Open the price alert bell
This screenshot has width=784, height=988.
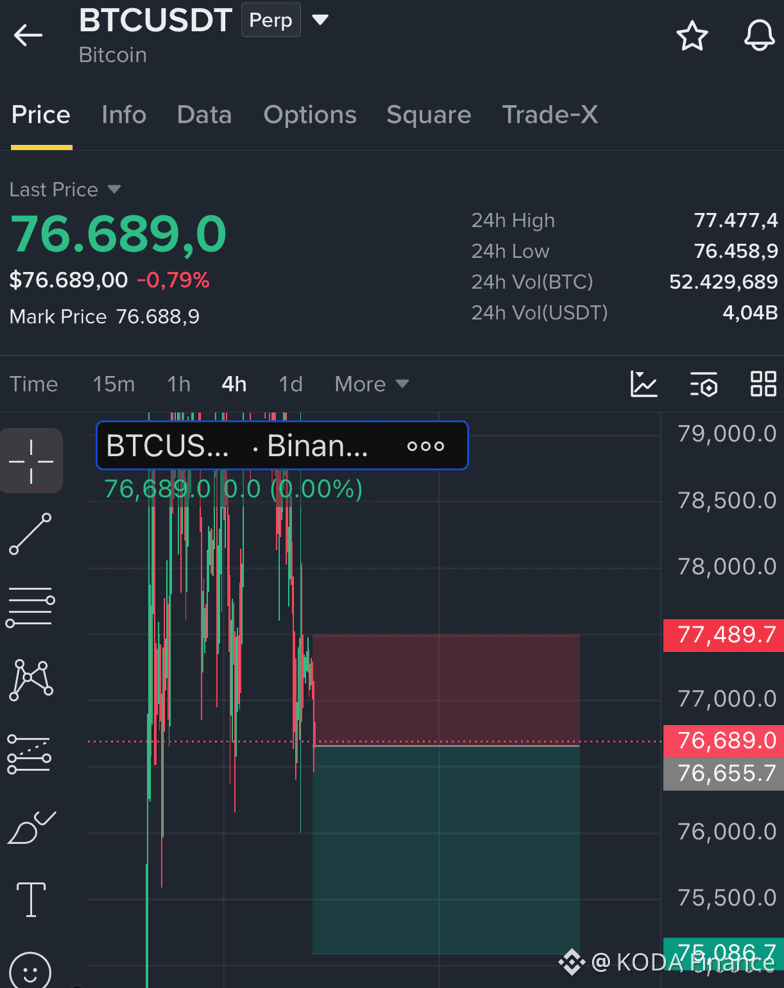pyautogui.click(x=759, y=35)
